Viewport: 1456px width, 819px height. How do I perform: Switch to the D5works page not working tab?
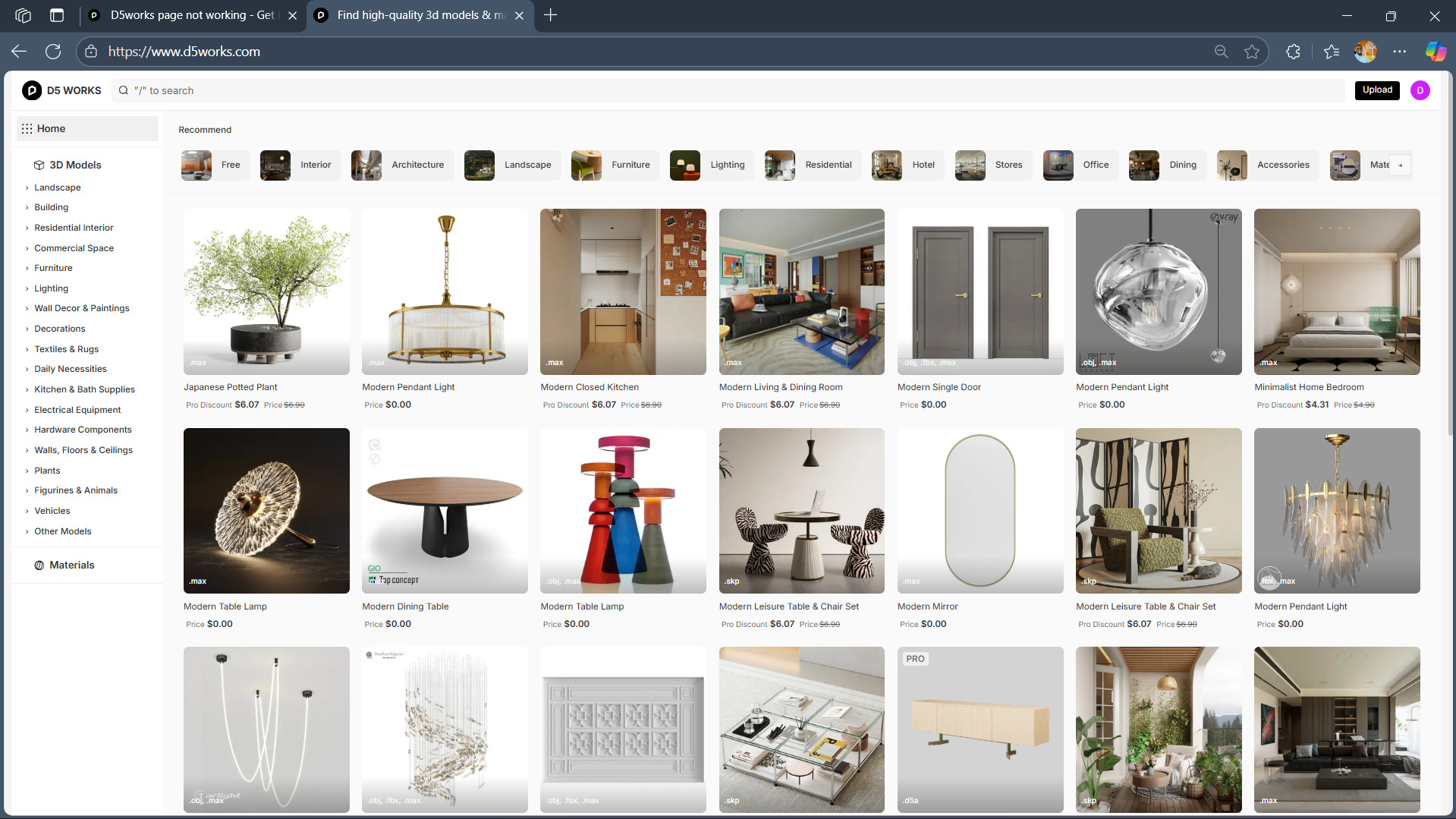[x=191, y=15]
